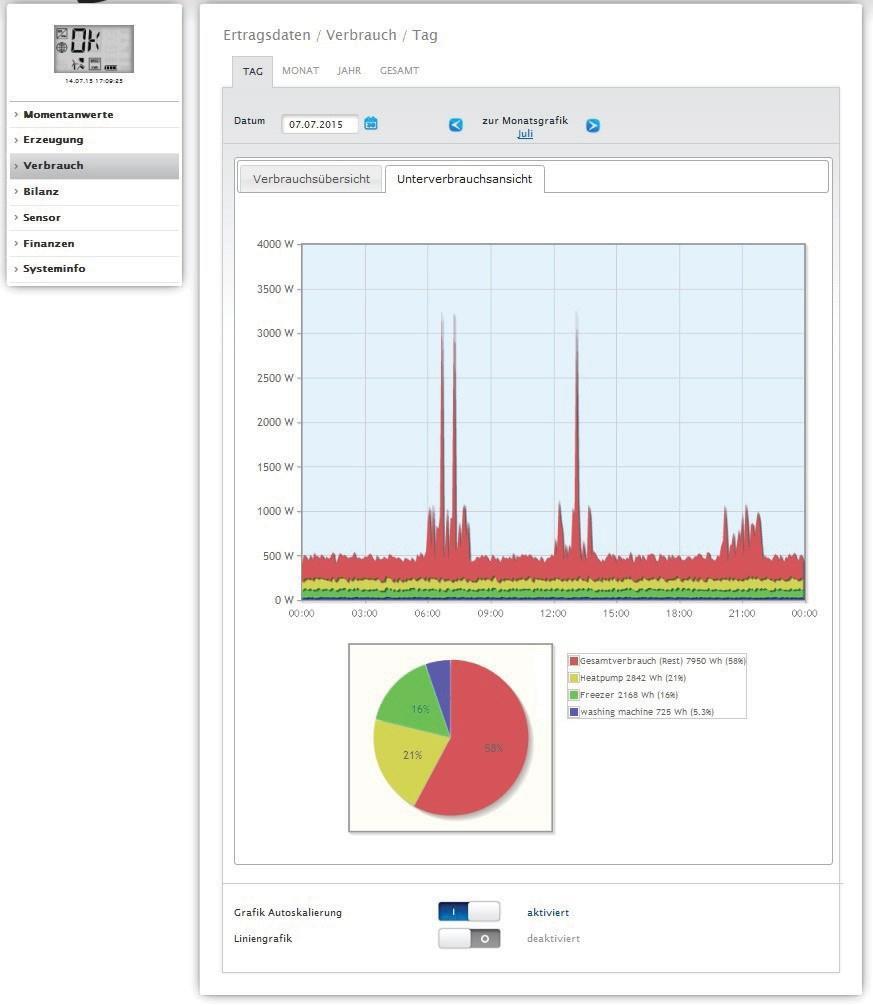Screen dimensions: 873x1006
Task: Click the '12:00' time axis label
Action: [553, 613]
